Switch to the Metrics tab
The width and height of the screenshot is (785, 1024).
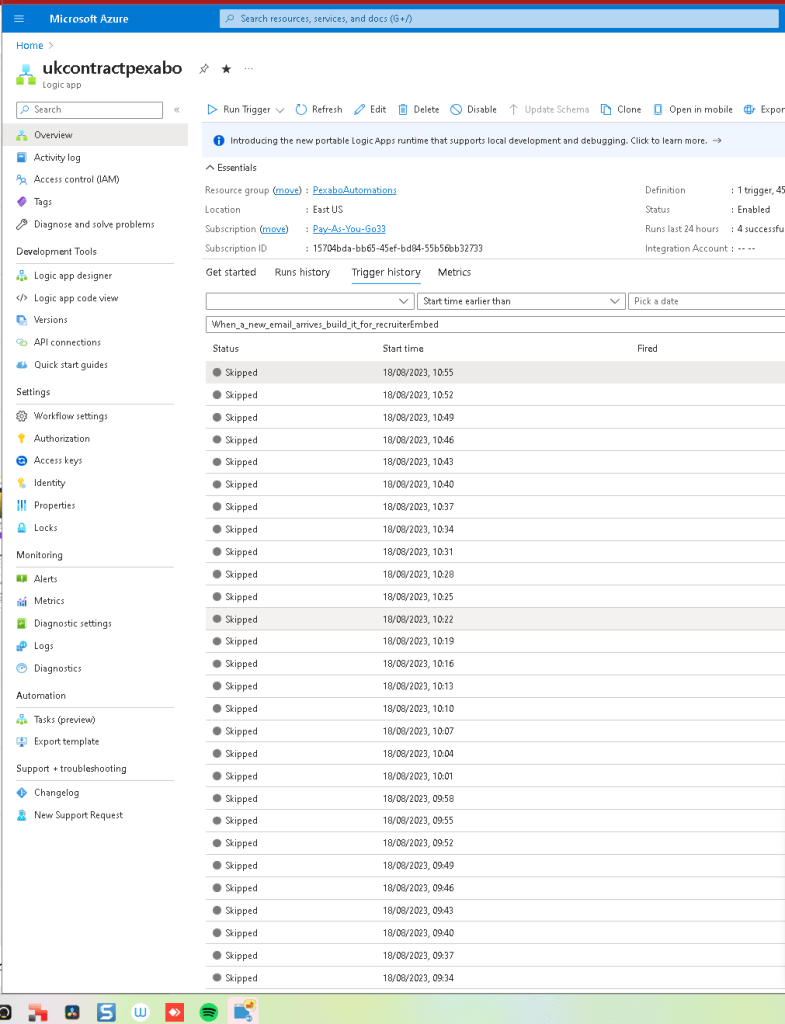point(455,272)
